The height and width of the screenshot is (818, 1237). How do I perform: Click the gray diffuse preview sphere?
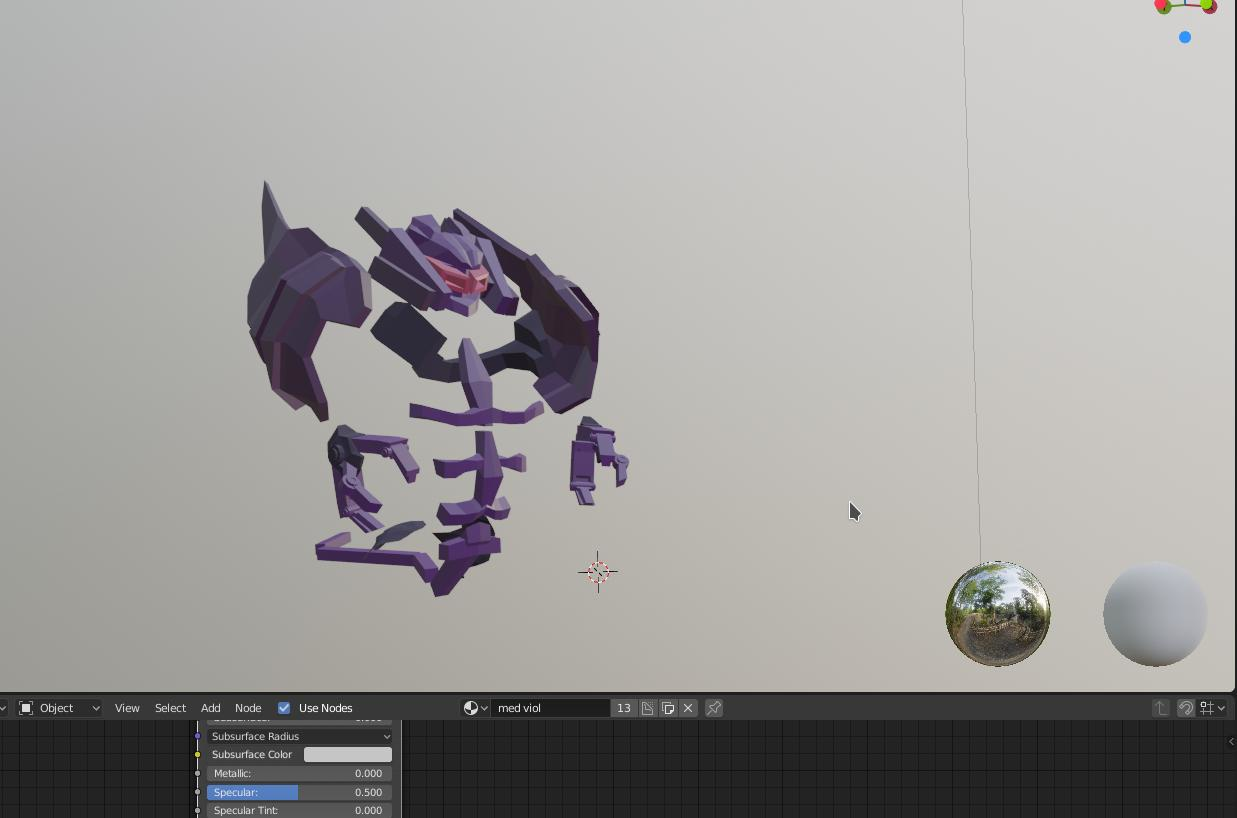click(1155, 614)
